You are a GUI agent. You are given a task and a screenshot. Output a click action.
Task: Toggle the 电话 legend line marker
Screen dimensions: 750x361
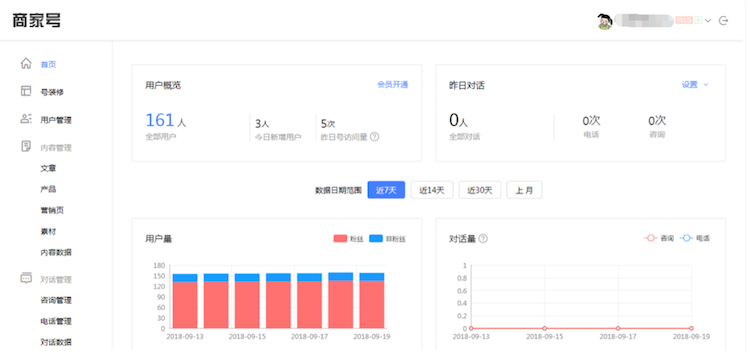[x=686, y=238]
